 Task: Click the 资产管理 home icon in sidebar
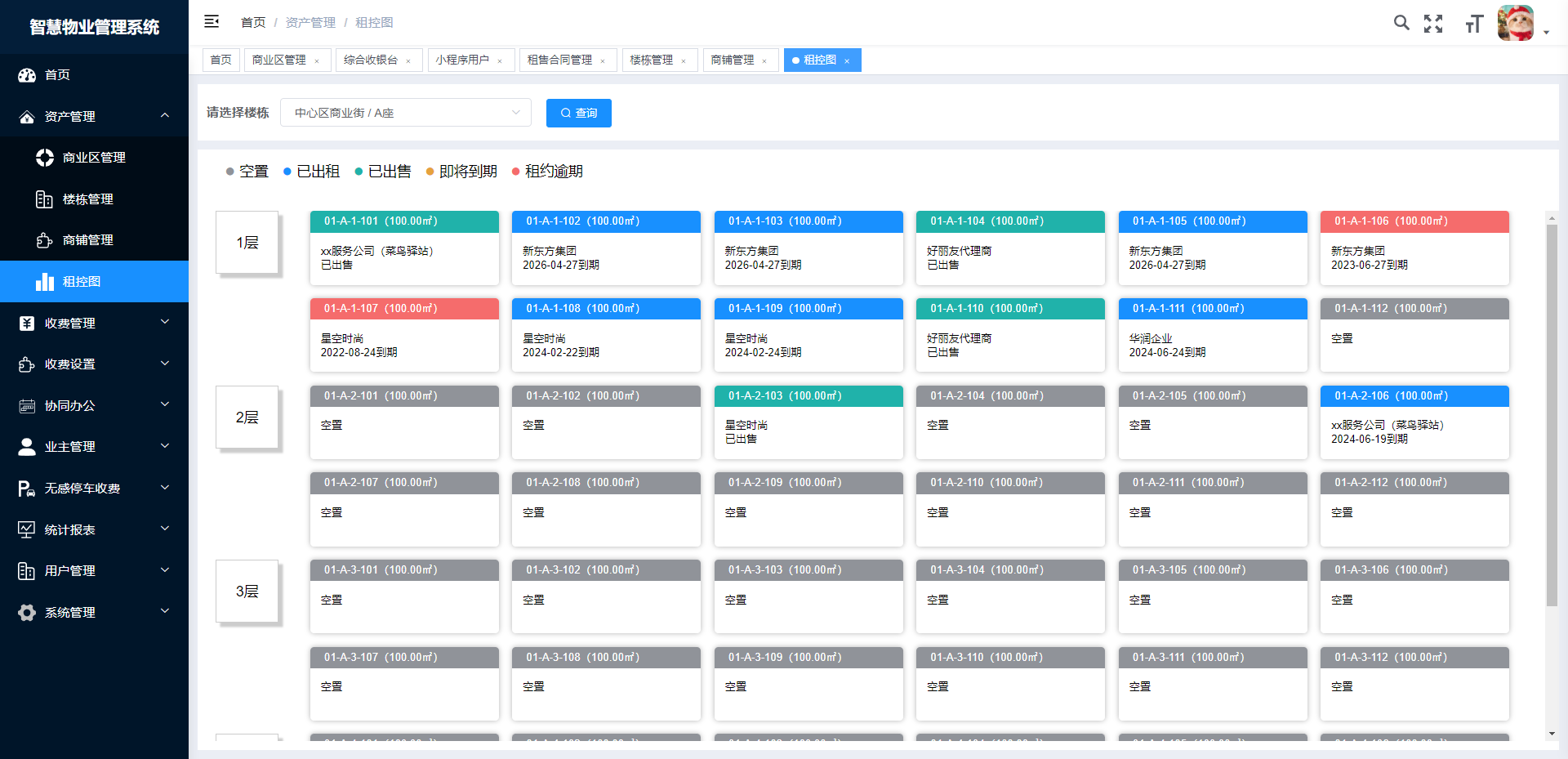pos(27,117)
